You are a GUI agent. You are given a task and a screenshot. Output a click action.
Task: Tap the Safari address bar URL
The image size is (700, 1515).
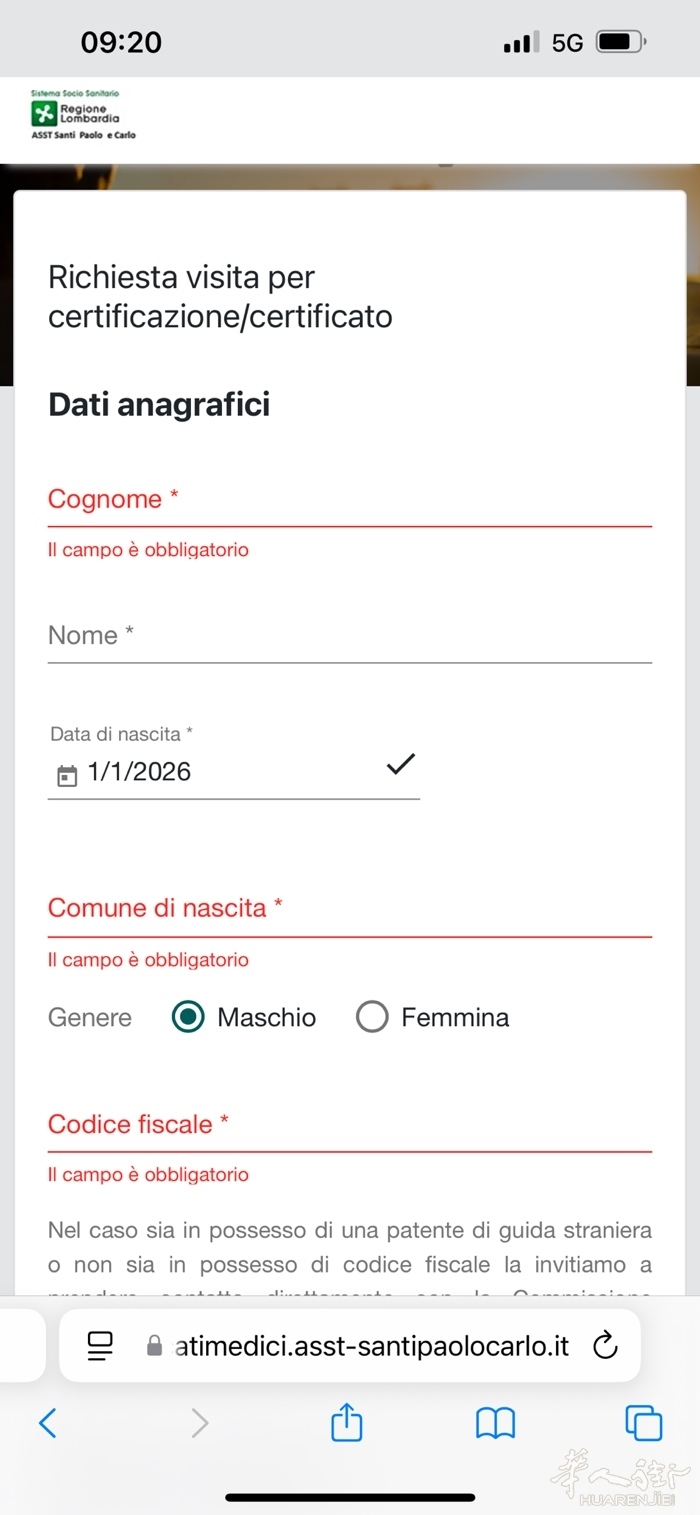tap(372, 1346)
